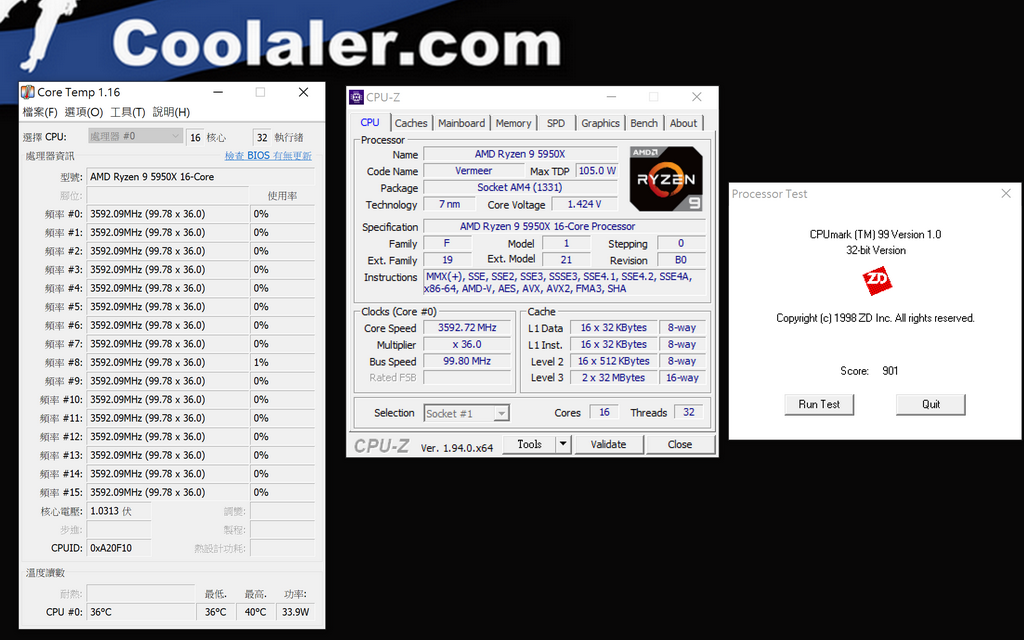Click the power value 33.9W

coord(295,612)
